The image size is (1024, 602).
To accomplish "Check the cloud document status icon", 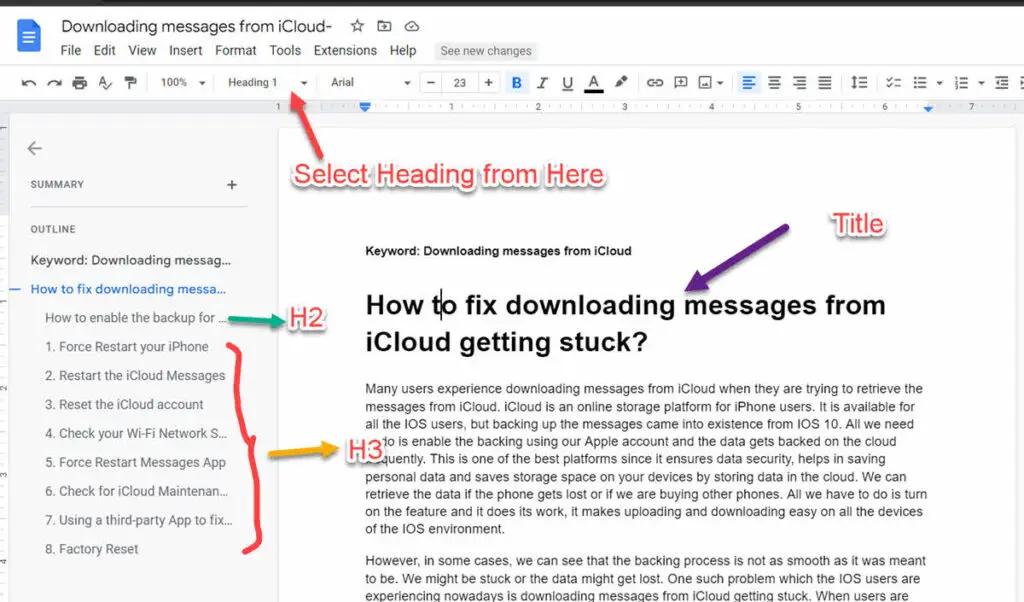I will (x=411, y=26).
